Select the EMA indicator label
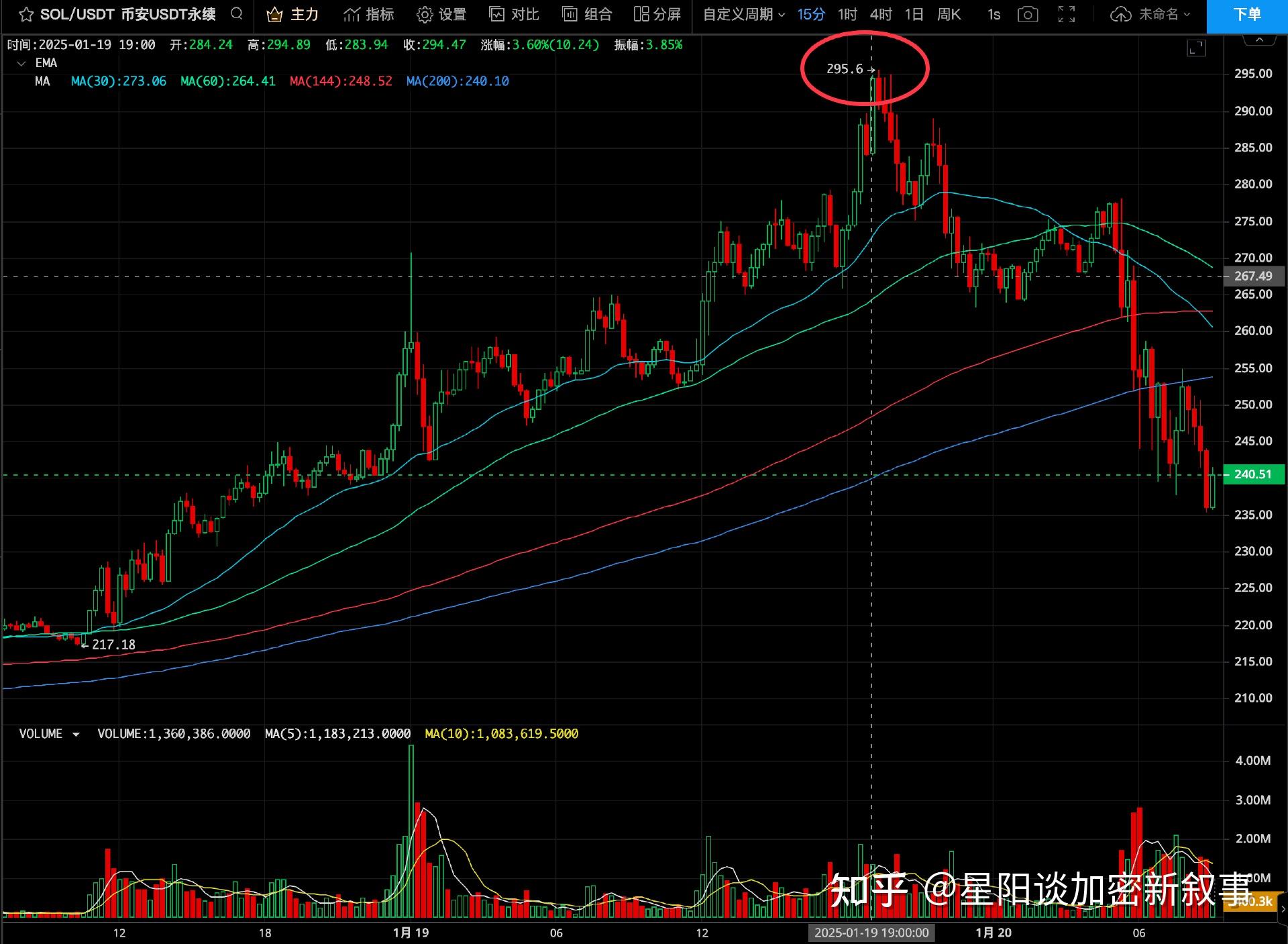Viewport: 1288px width, 944px height. 46,63
